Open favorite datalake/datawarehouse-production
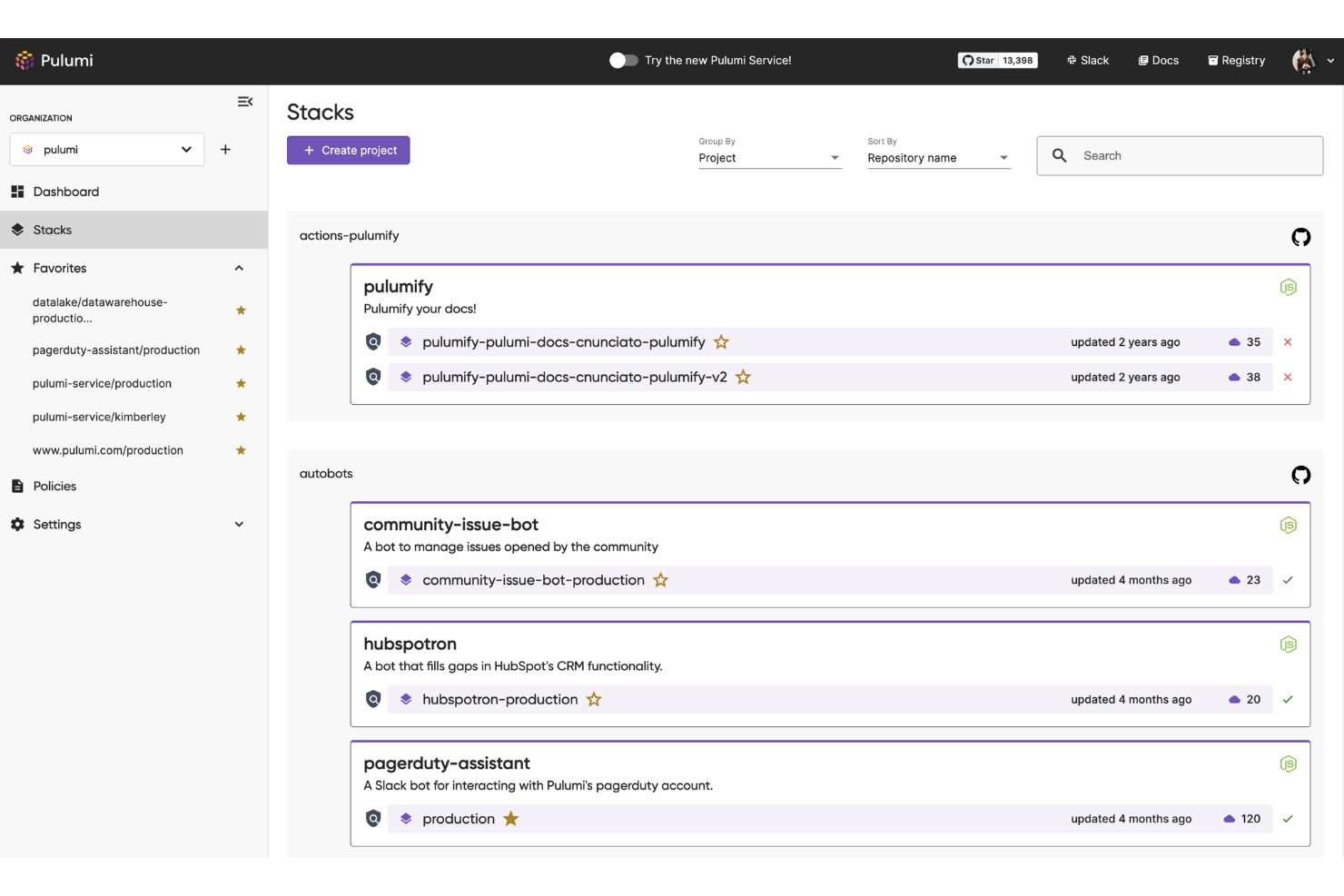 click(100, 310)
